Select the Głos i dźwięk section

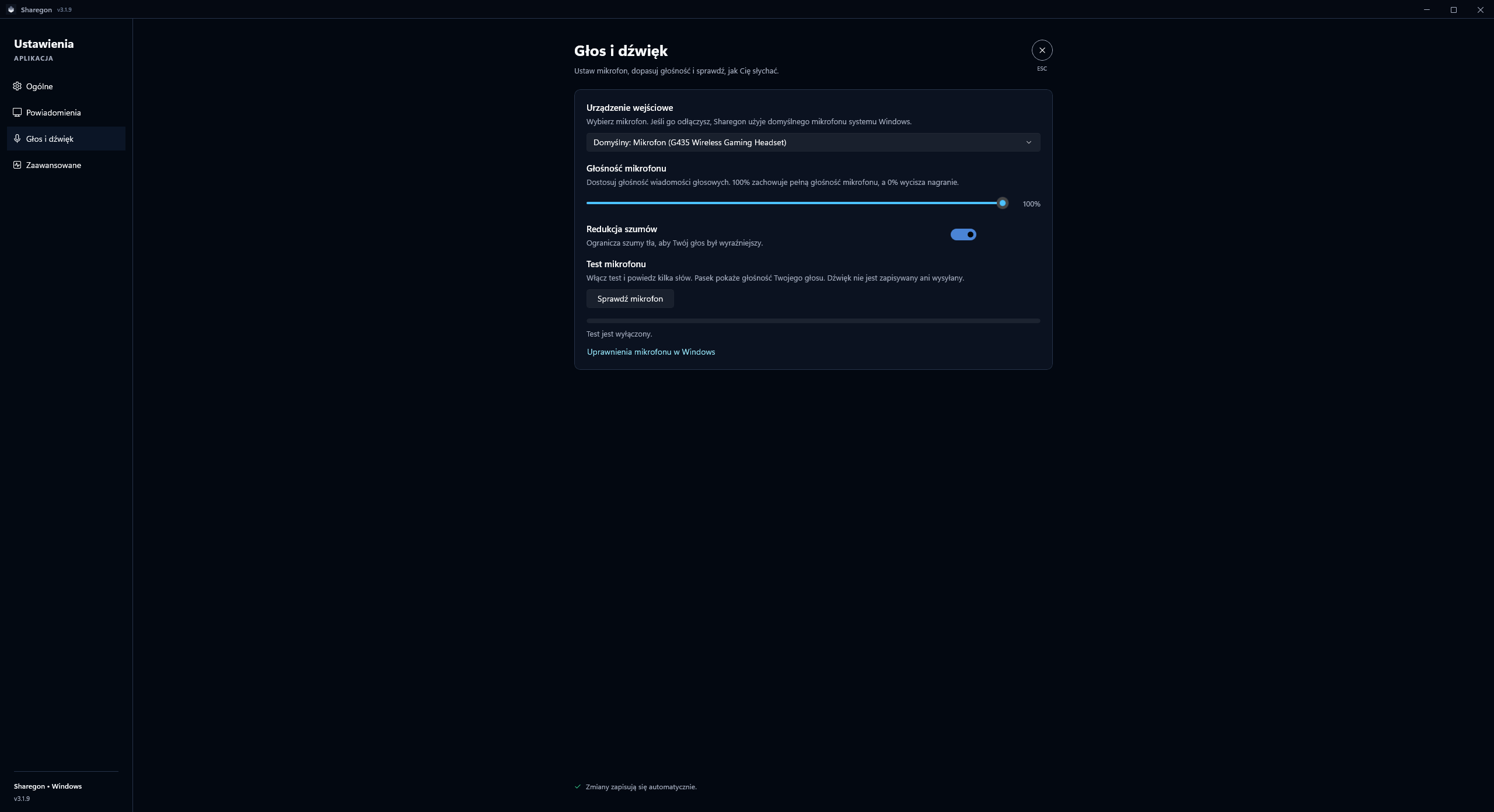coord(66,139)
